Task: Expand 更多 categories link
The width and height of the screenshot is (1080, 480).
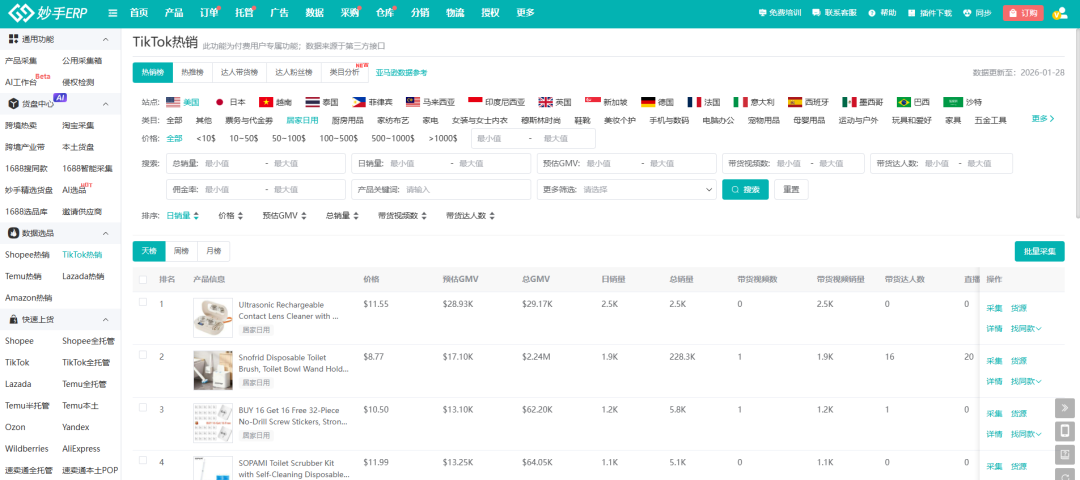Action: click(1043, 118)
